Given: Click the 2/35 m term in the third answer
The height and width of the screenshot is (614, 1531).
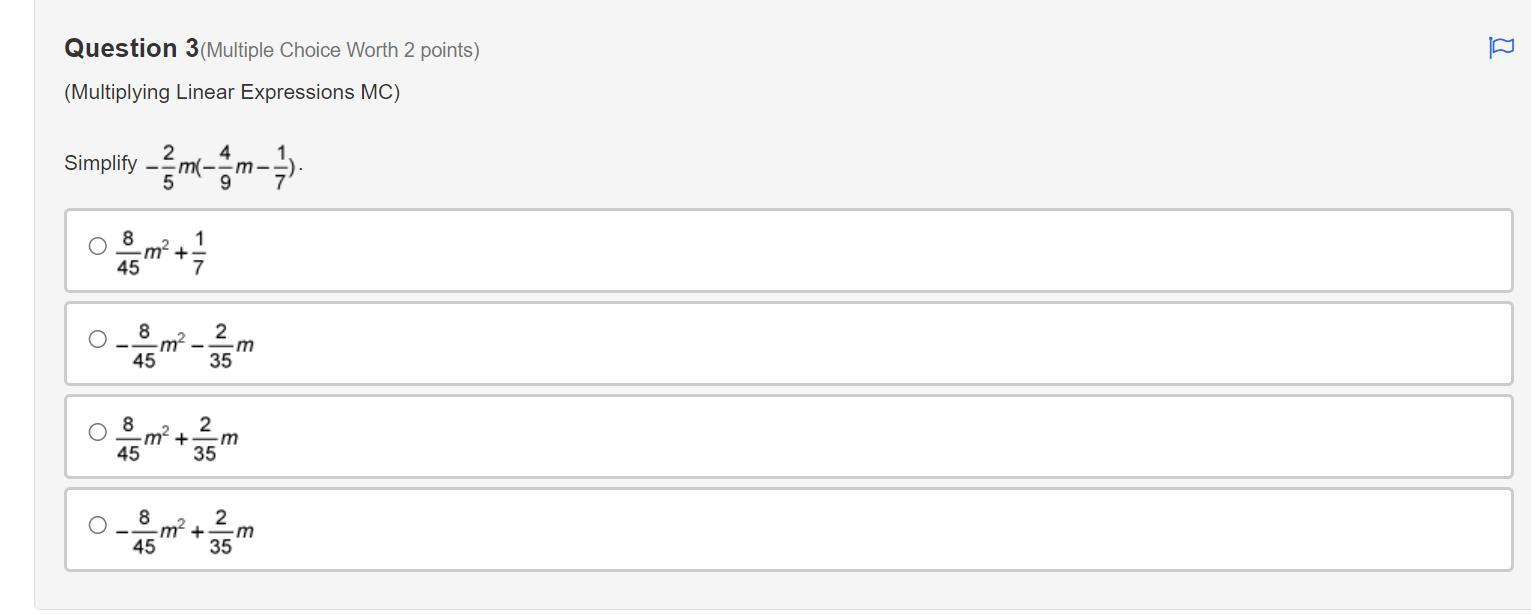Looking at the screenshot, I should pos(214,438).
